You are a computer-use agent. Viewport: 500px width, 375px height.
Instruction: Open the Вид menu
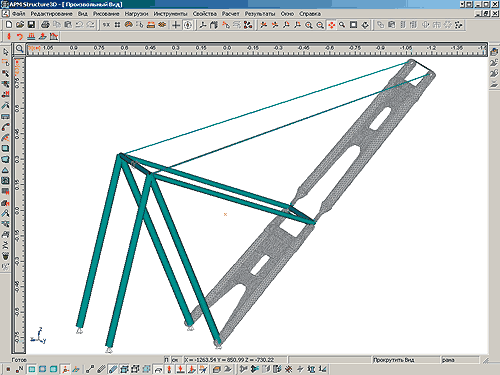tap(83, 14)
